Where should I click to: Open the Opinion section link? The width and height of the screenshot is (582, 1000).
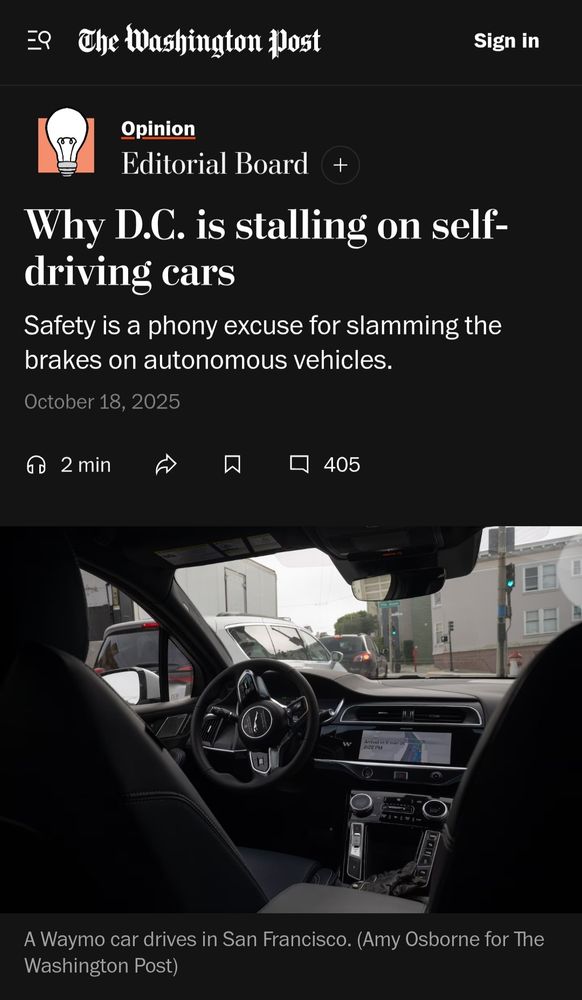[158, 129]
